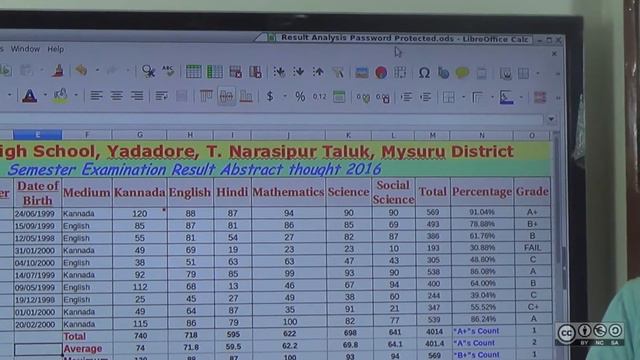Apply the Highlighting Color paint bucket
The height and width of the screenshot is (360, 640).
tap(60, 96)
